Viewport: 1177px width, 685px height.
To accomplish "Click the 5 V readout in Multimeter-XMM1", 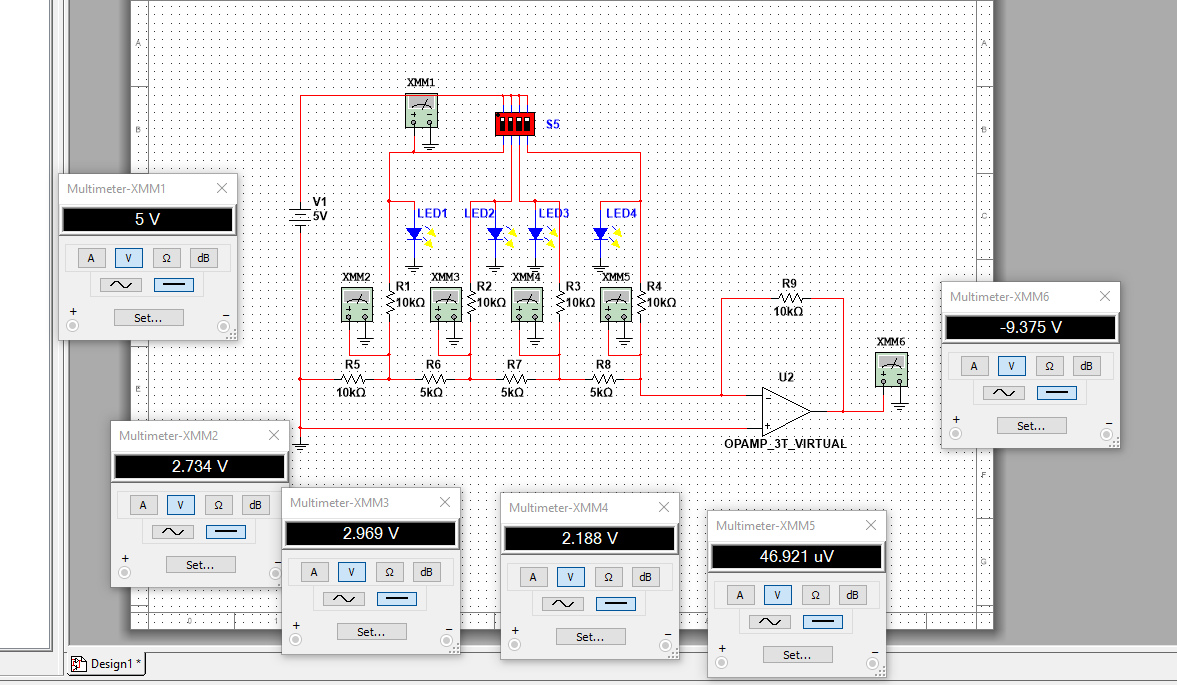I will tap(148, 219).
